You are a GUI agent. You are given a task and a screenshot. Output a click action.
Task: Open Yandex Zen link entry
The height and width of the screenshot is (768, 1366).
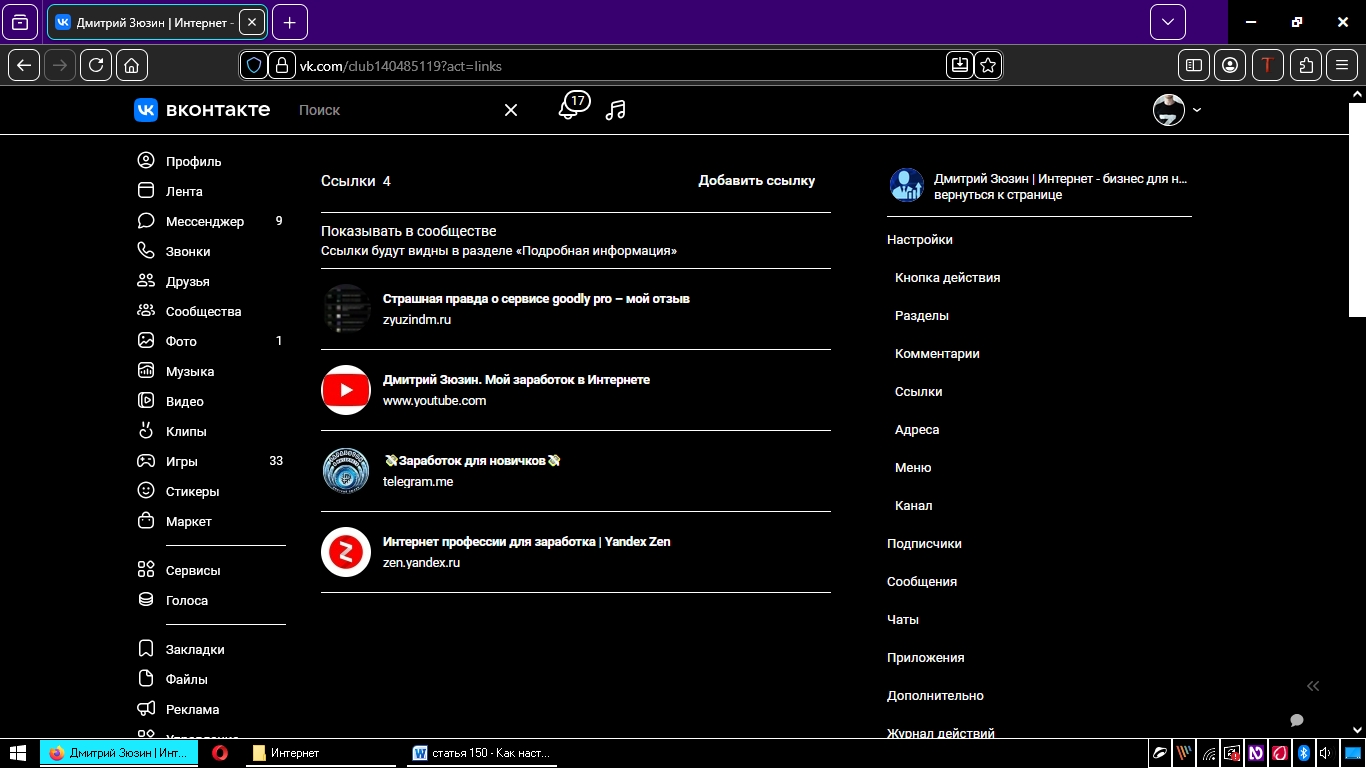click(526, 541)
